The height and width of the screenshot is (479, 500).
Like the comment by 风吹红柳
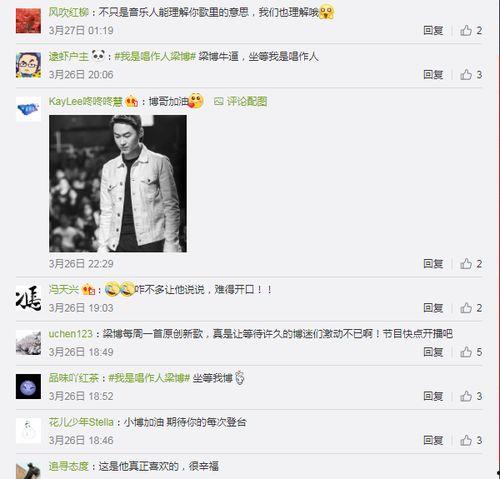click(x=471, y=31)
